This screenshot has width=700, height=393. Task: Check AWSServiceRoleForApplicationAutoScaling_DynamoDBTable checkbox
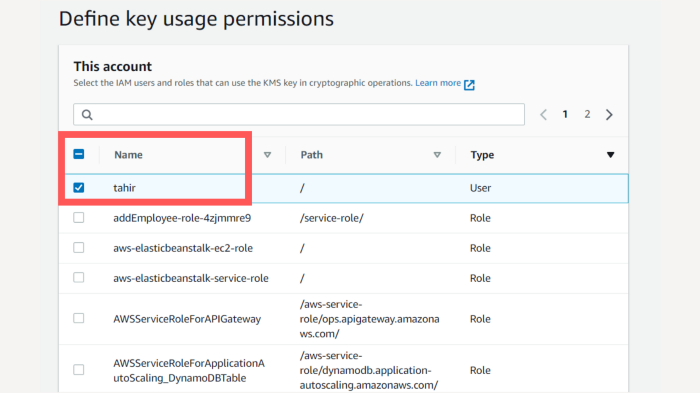[x=79, y=369]
